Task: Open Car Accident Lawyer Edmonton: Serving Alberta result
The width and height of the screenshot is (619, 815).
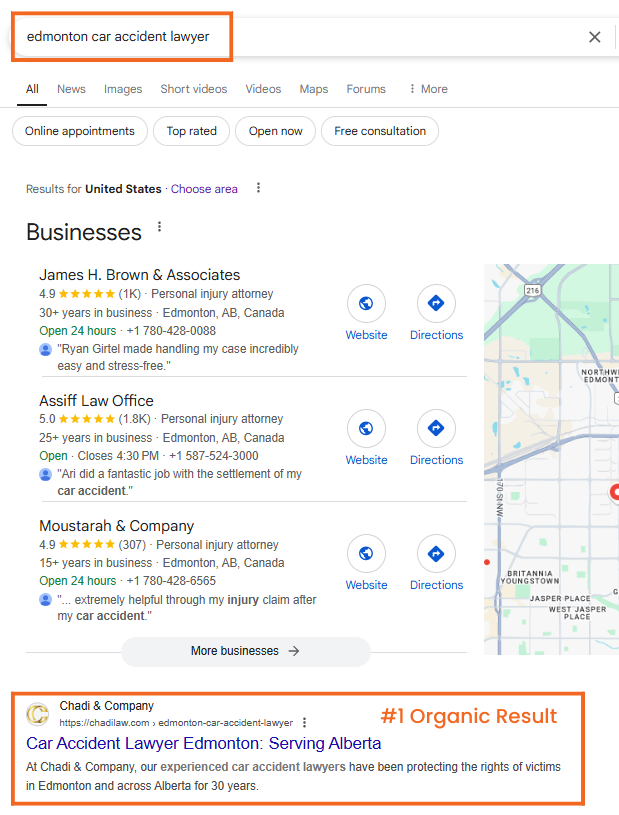Action: (204, 743)
